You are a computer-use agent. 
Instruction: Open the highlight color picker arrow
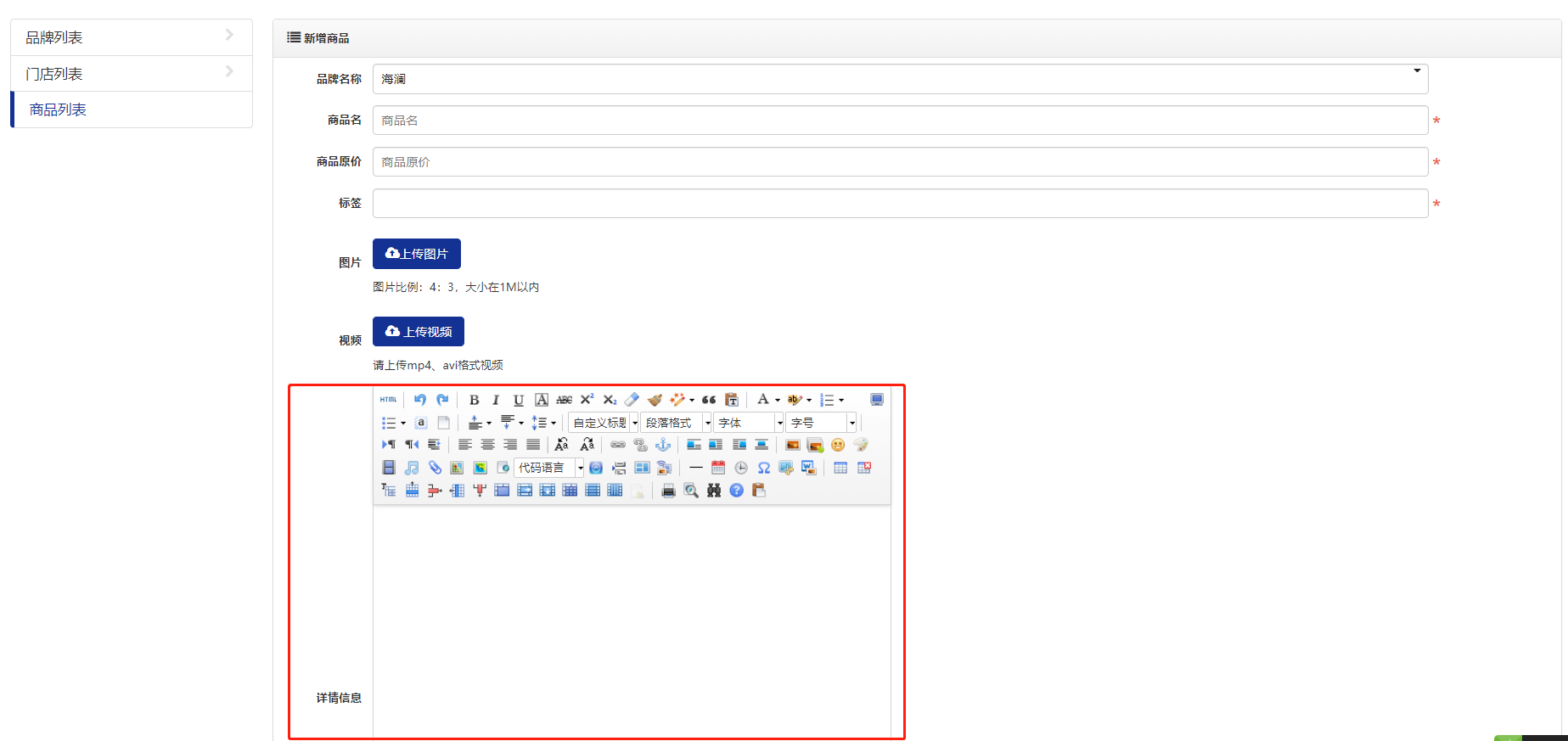pos(809,400)
